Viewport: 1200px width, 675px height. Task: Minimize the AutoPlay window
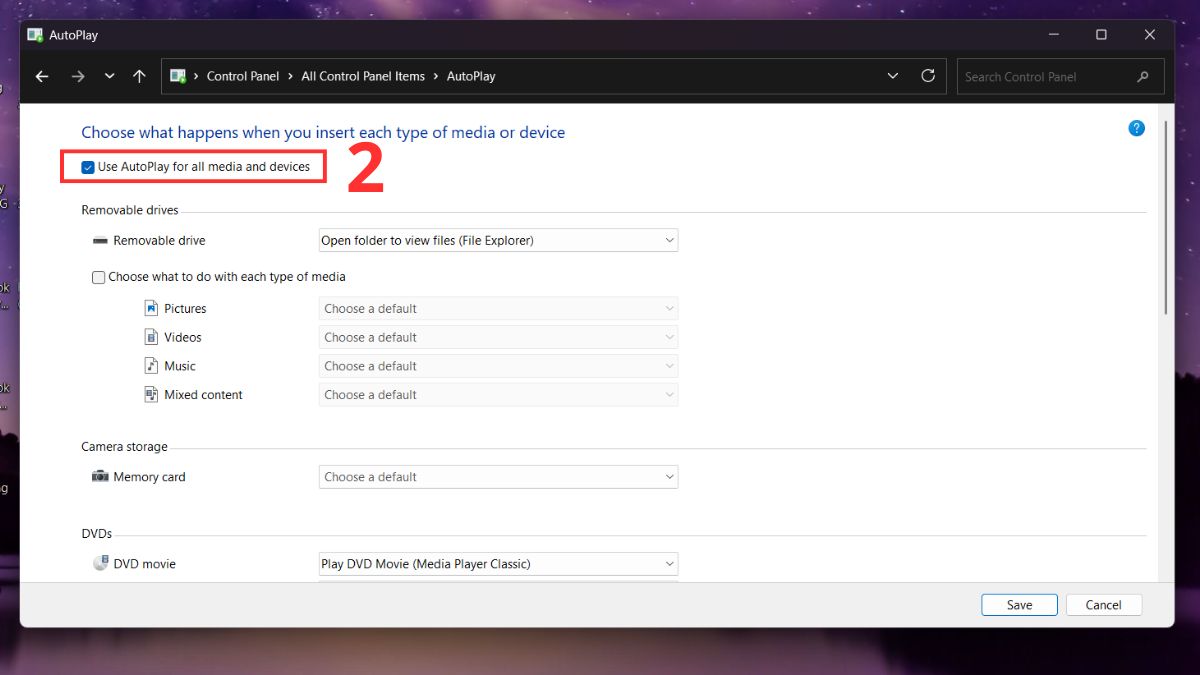pyautogui.click(x=1053, y=35)
